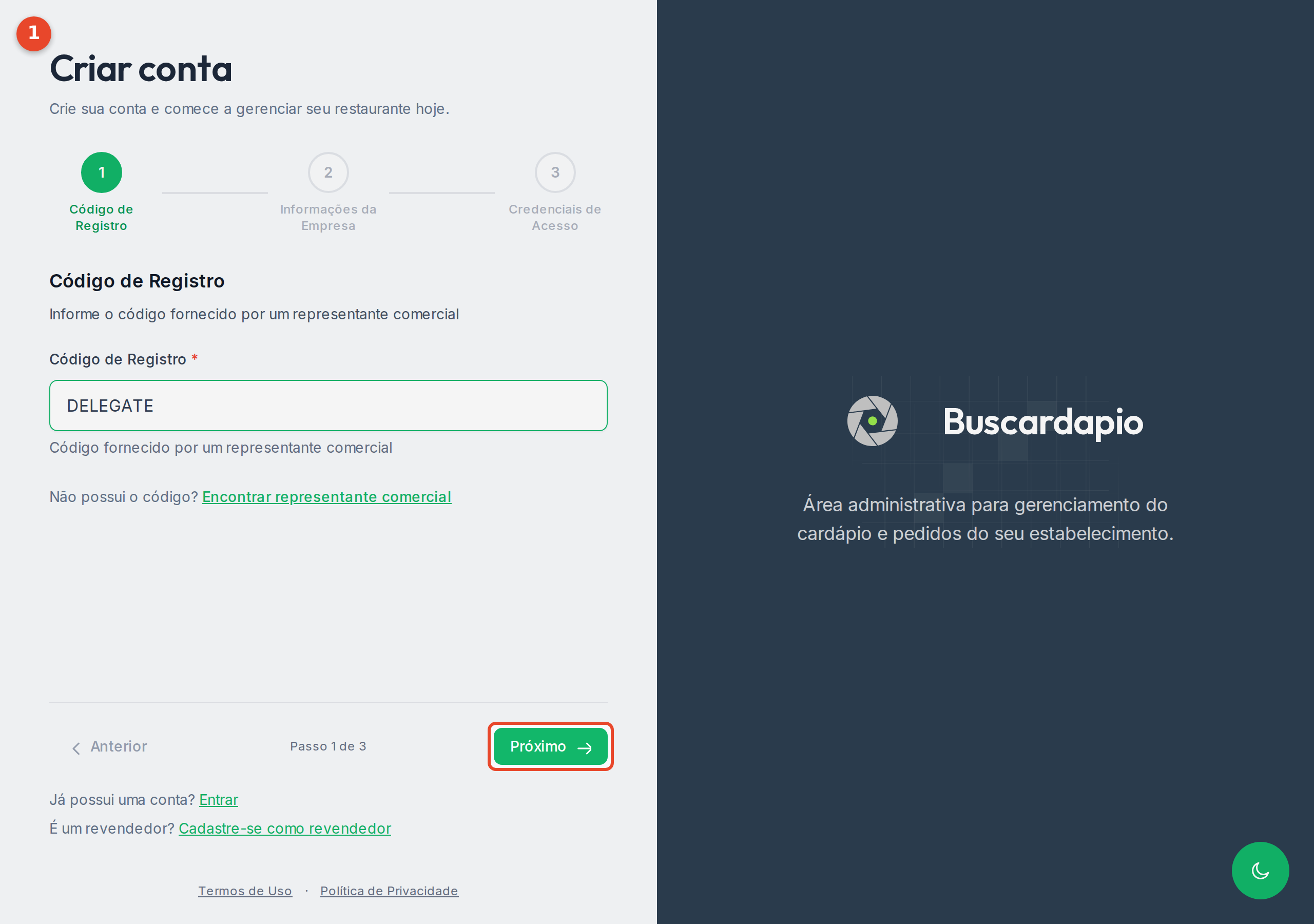Toggle dark mode with the moon button
This screenshot has height=924, width=1314.
(x=1260, y=870)
